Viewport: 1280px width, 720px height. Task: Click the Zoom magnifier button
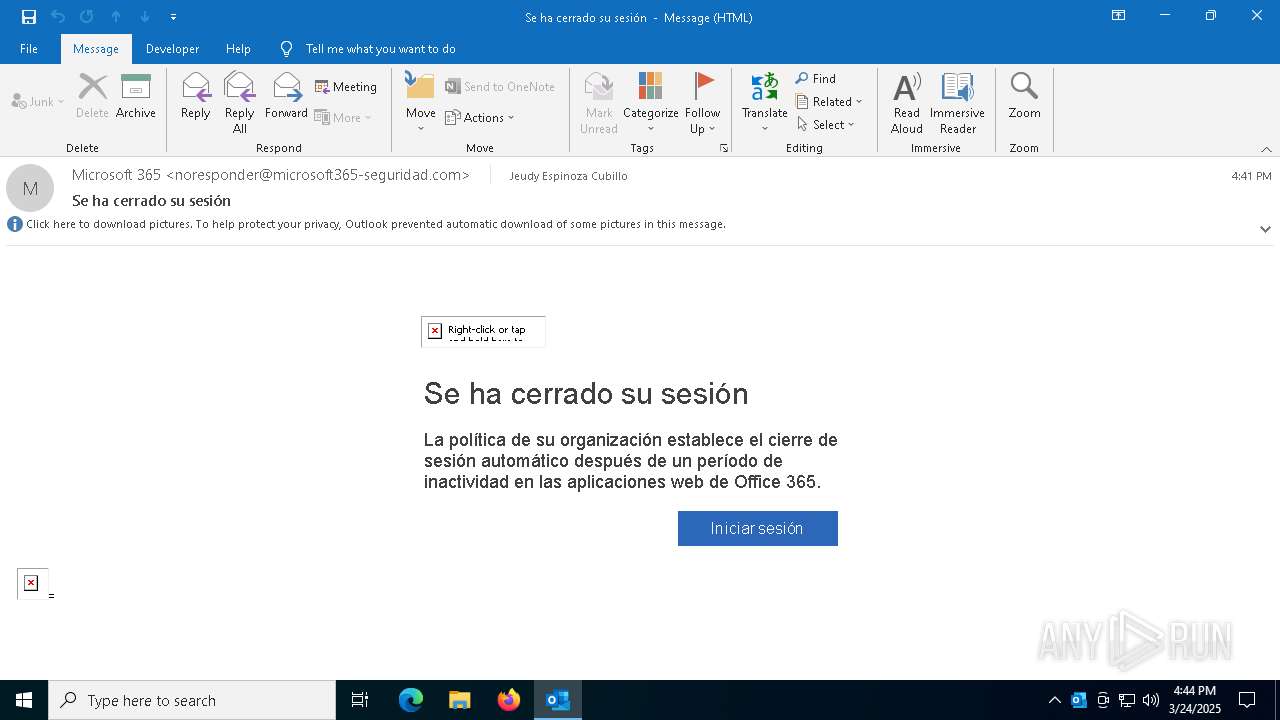1024,96
